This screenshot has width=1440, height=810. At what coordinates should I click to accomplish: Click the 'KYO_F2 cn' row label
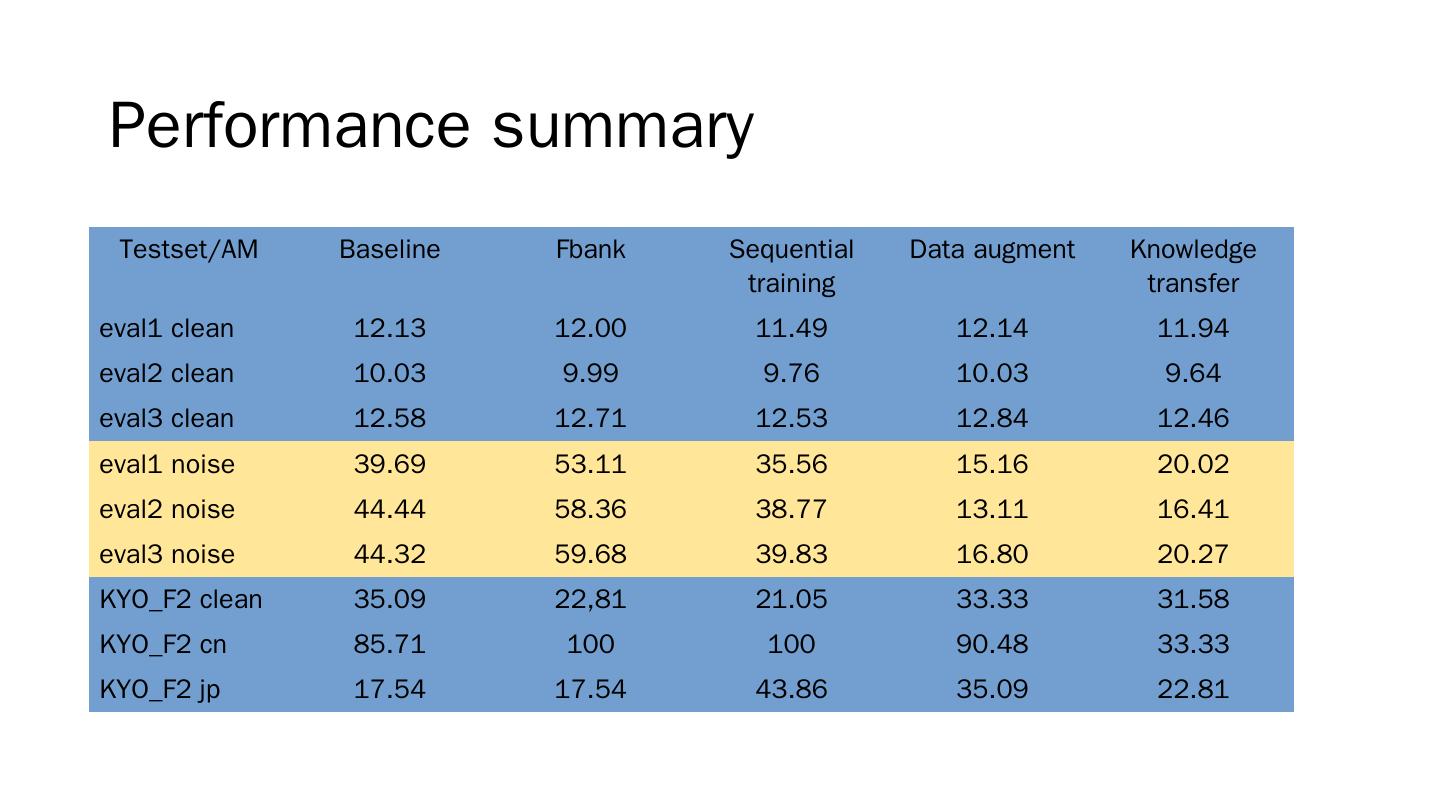[163, 645]
